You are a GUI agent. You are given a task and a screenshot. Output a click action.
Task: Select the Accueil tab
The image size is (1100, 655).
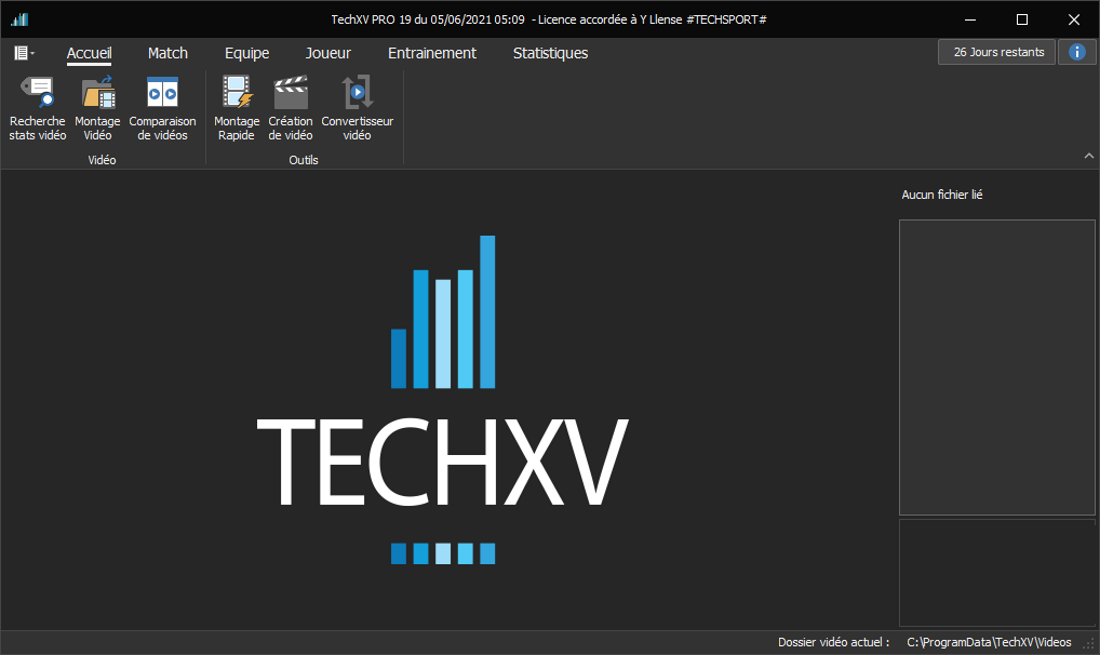(89, 53)
